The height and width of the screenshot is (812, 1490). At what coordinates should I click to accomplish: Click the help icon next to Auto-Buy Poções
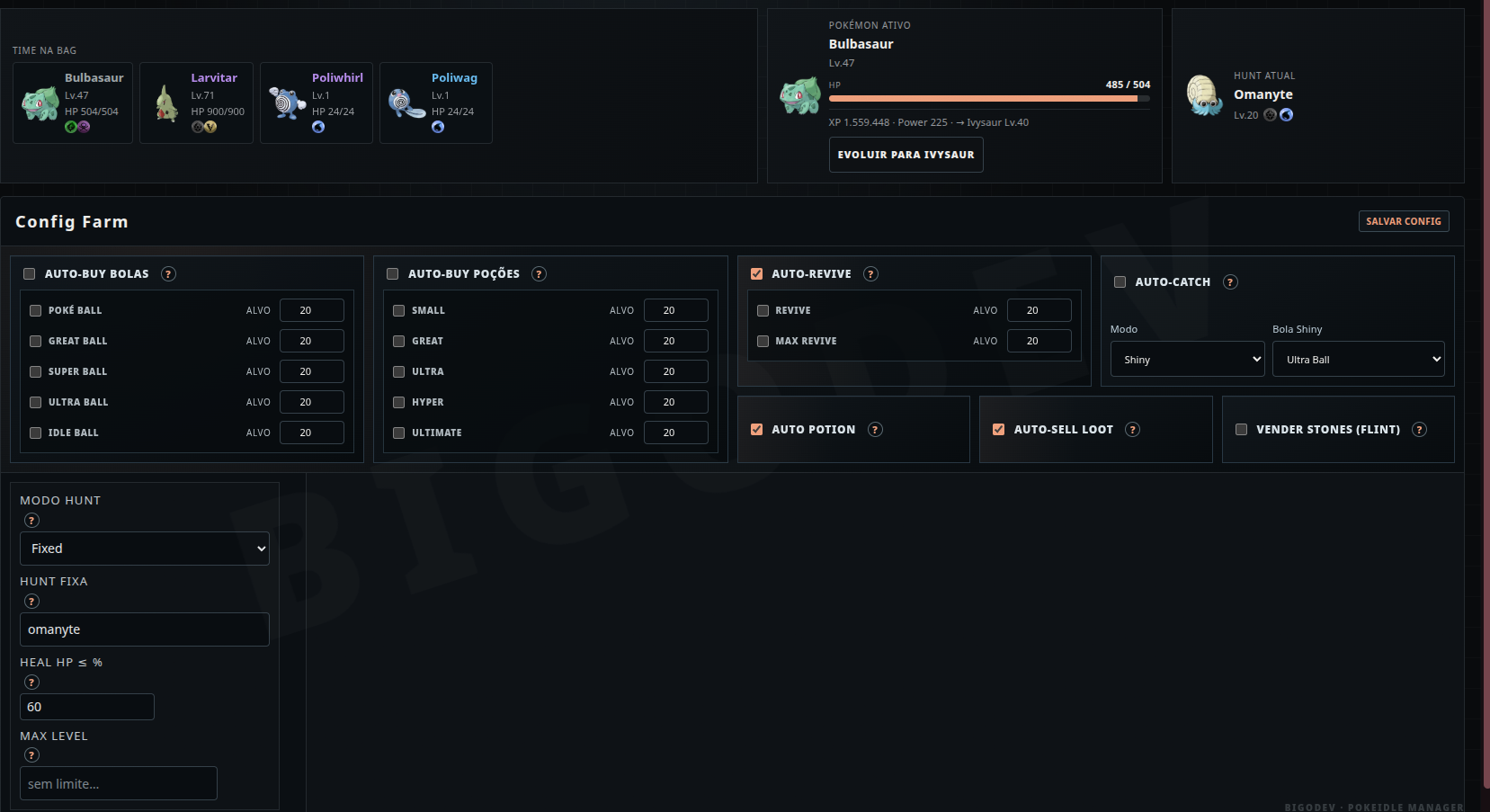(539, 273)
